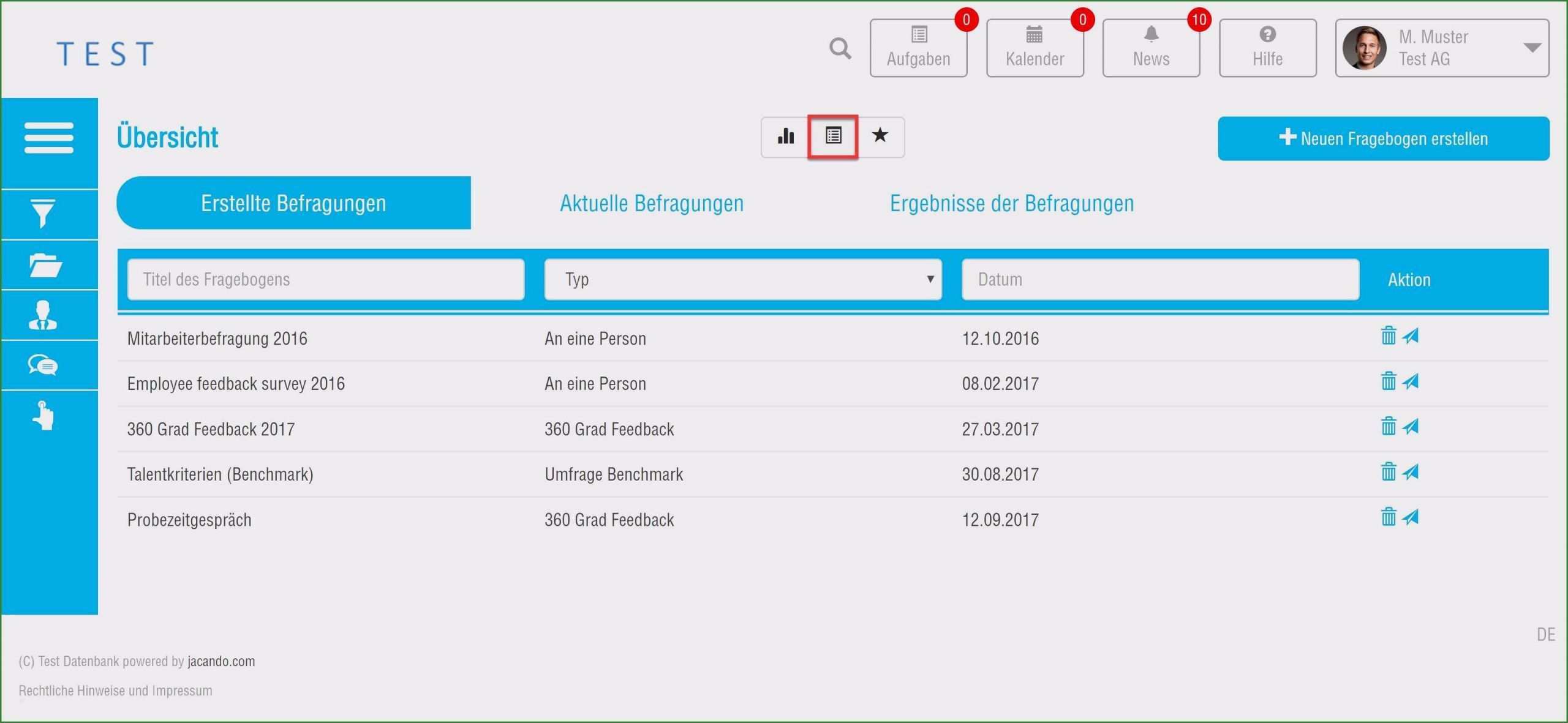
Task: Open the folder icon in sidebar
Action: click(x=45, y=265)
